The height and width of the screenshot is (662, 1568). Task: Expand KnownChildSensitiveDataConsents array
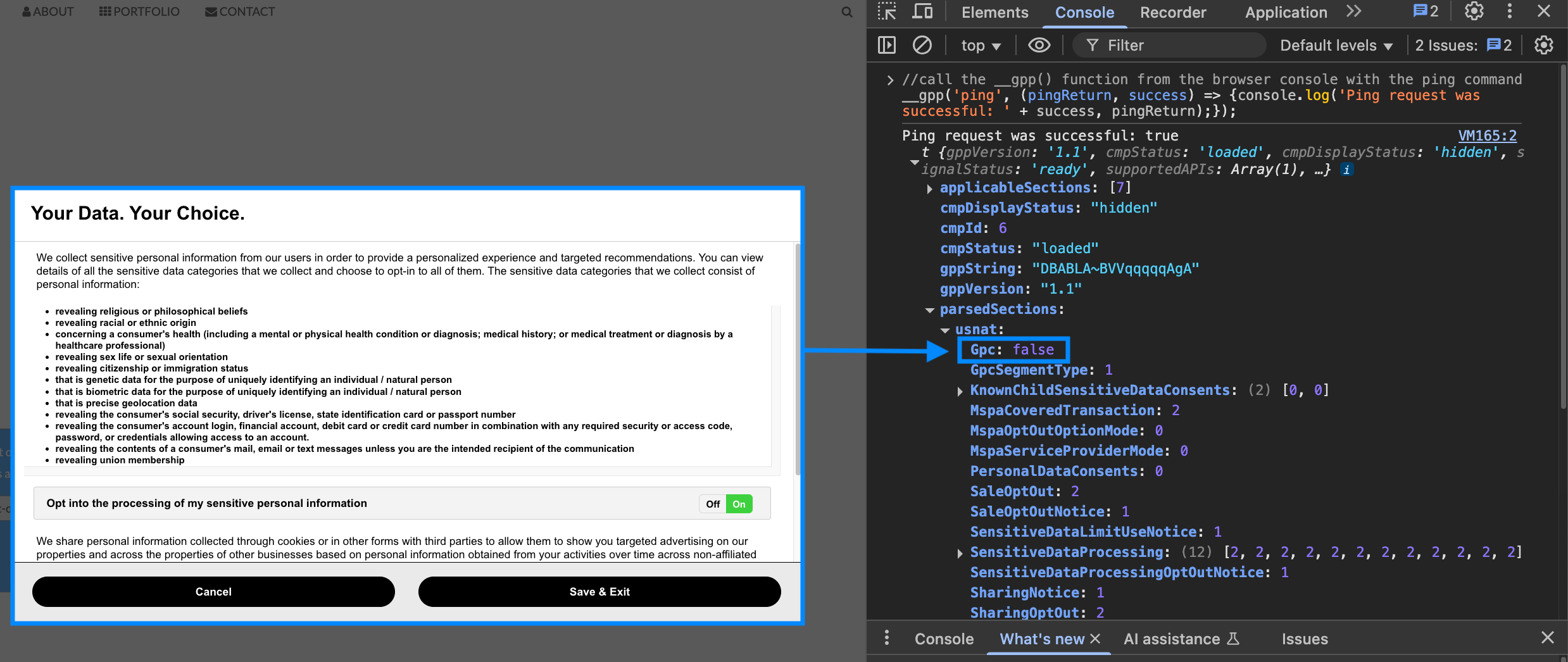(960, 391)
